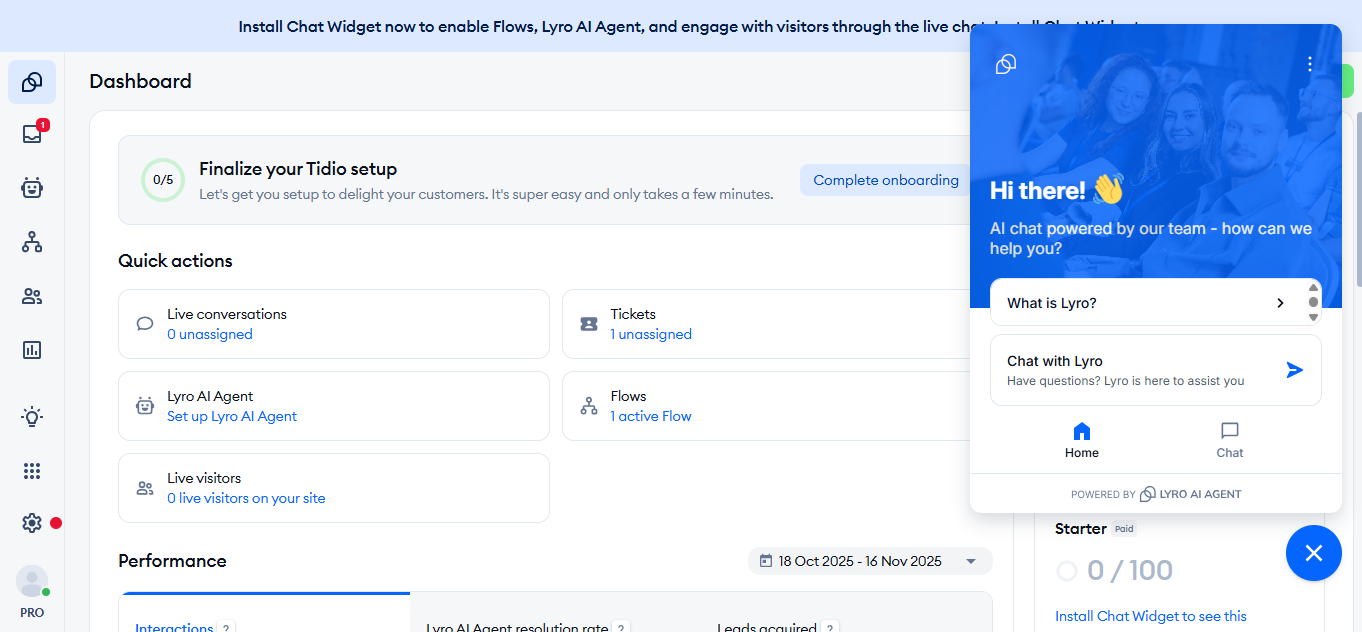
Task: Open the Inbox icon in sidebar
Action: click(x=32, y=134)
